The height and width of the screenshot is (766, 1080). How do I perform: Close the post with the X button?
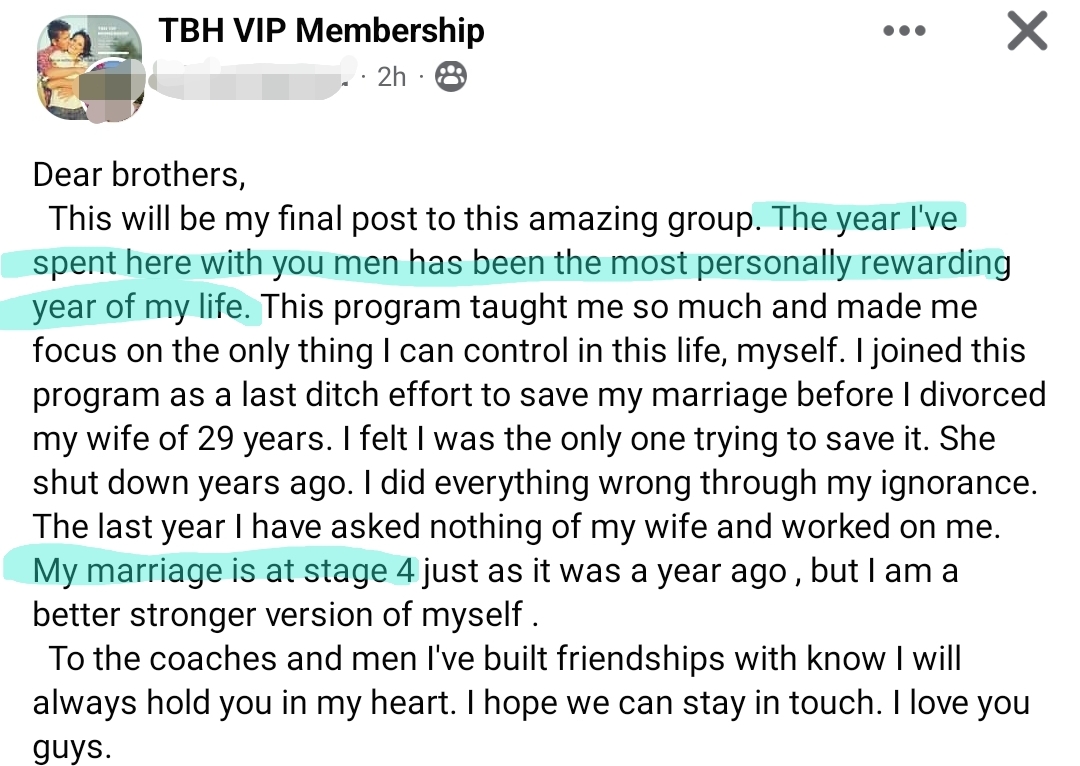point(1027,32)
